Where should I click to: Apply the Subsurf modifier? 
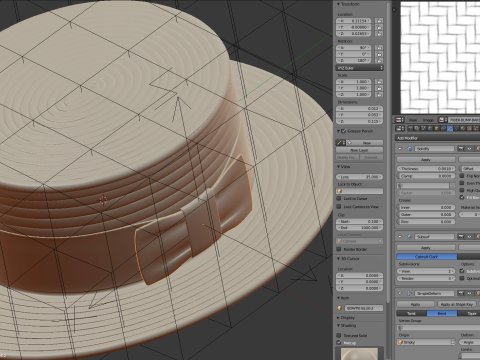point(426,248)
